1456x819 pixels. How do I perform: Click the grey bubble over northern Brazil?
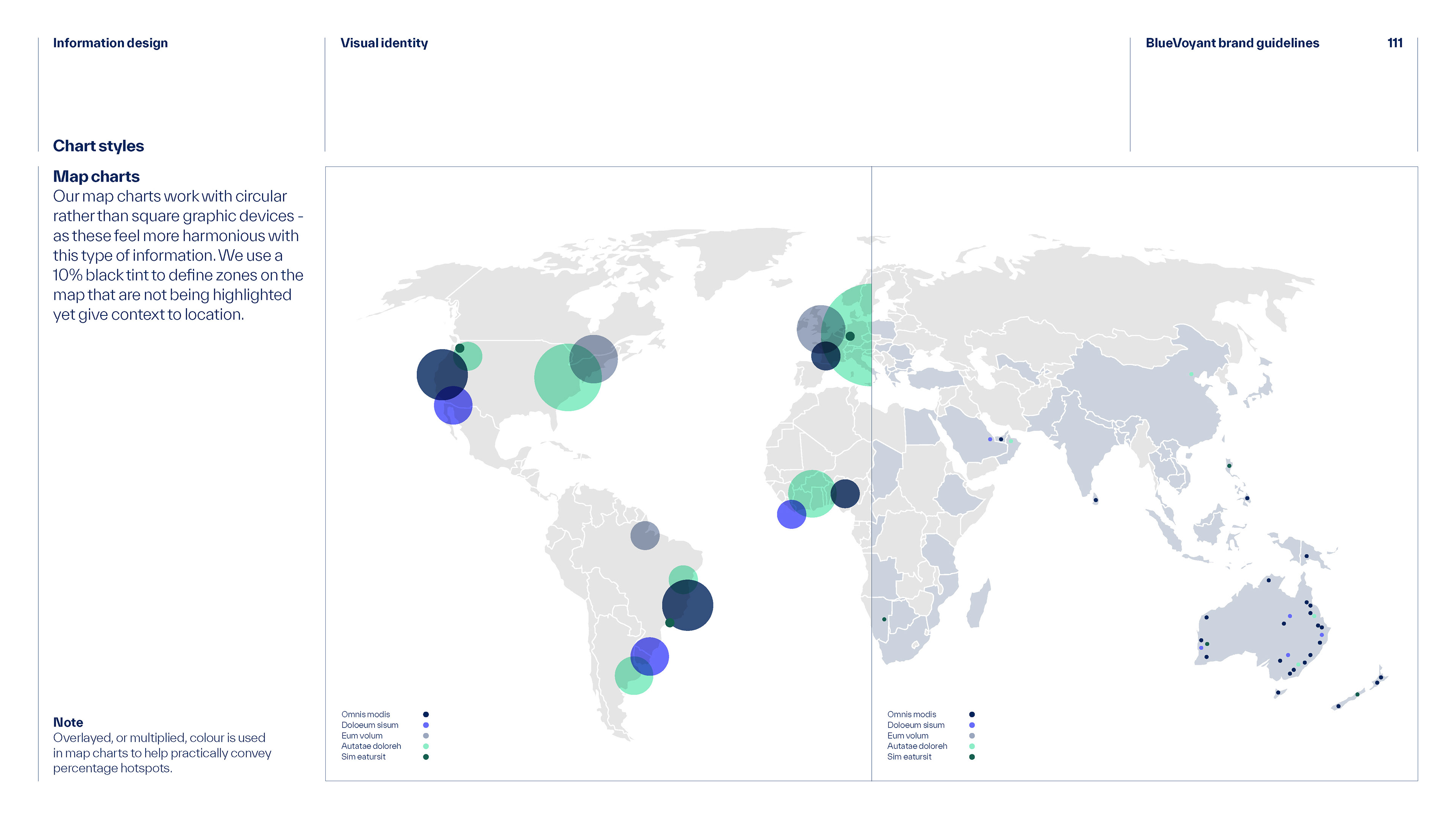click(x=644, y=535)
